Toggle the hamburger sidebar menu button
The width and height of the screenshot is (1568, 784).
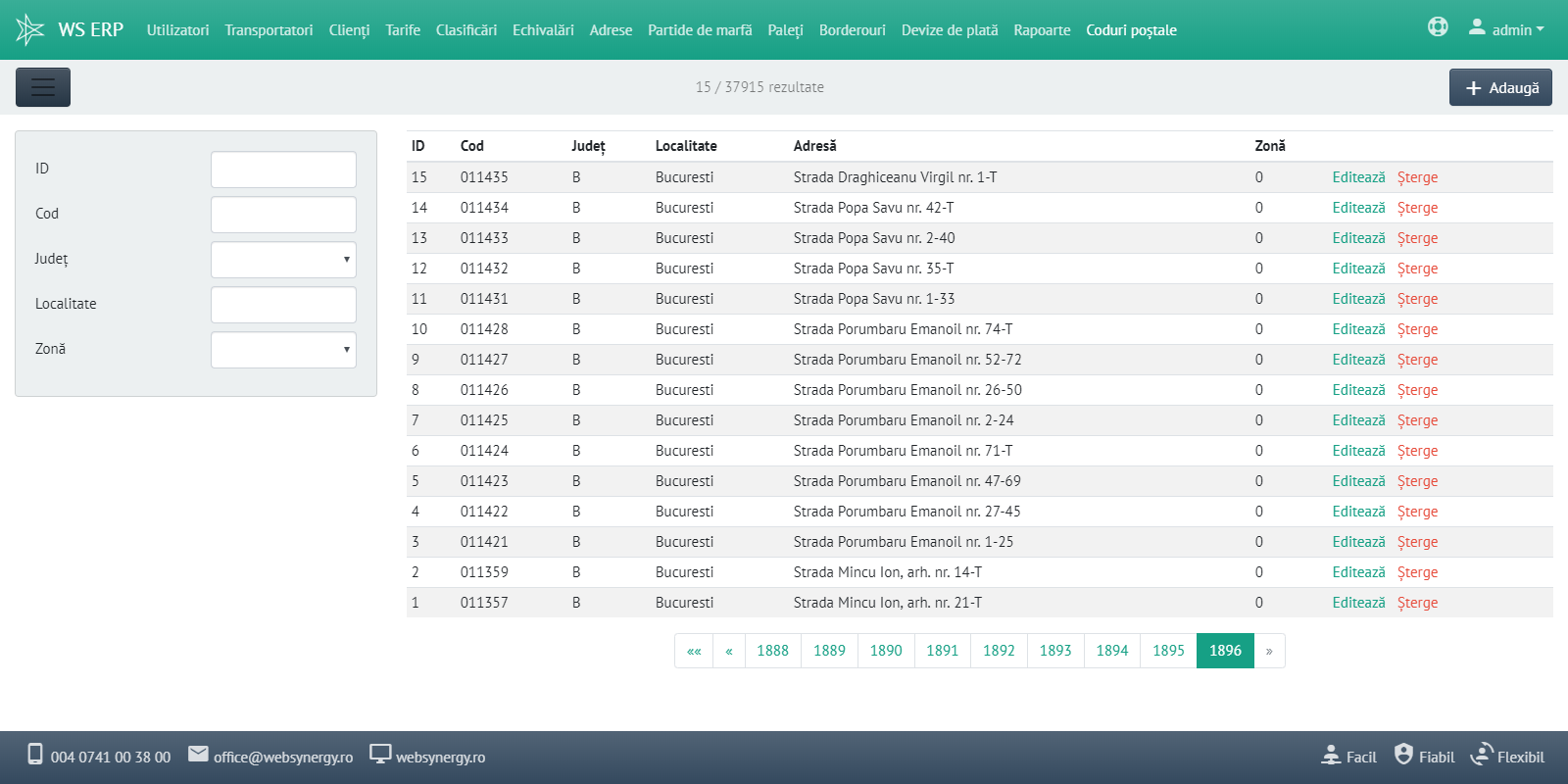43,87
